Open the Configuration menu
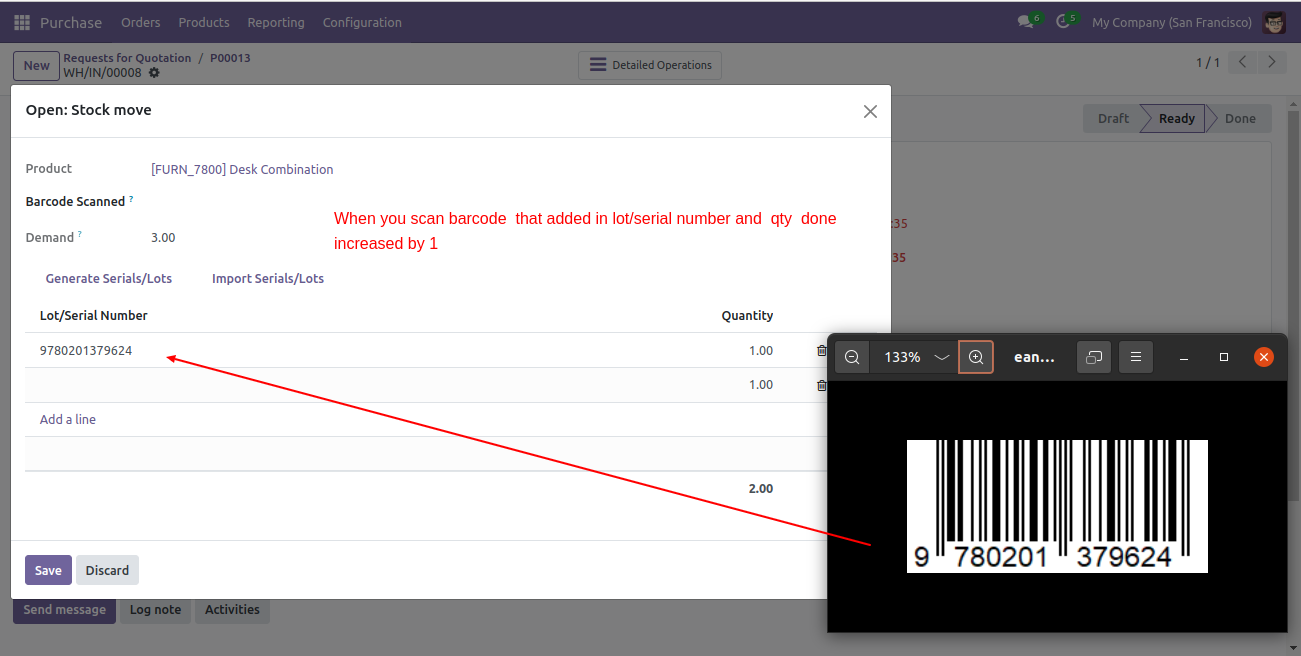The image size is (1301, 656). pyautogui.click(x=362, y=22)
